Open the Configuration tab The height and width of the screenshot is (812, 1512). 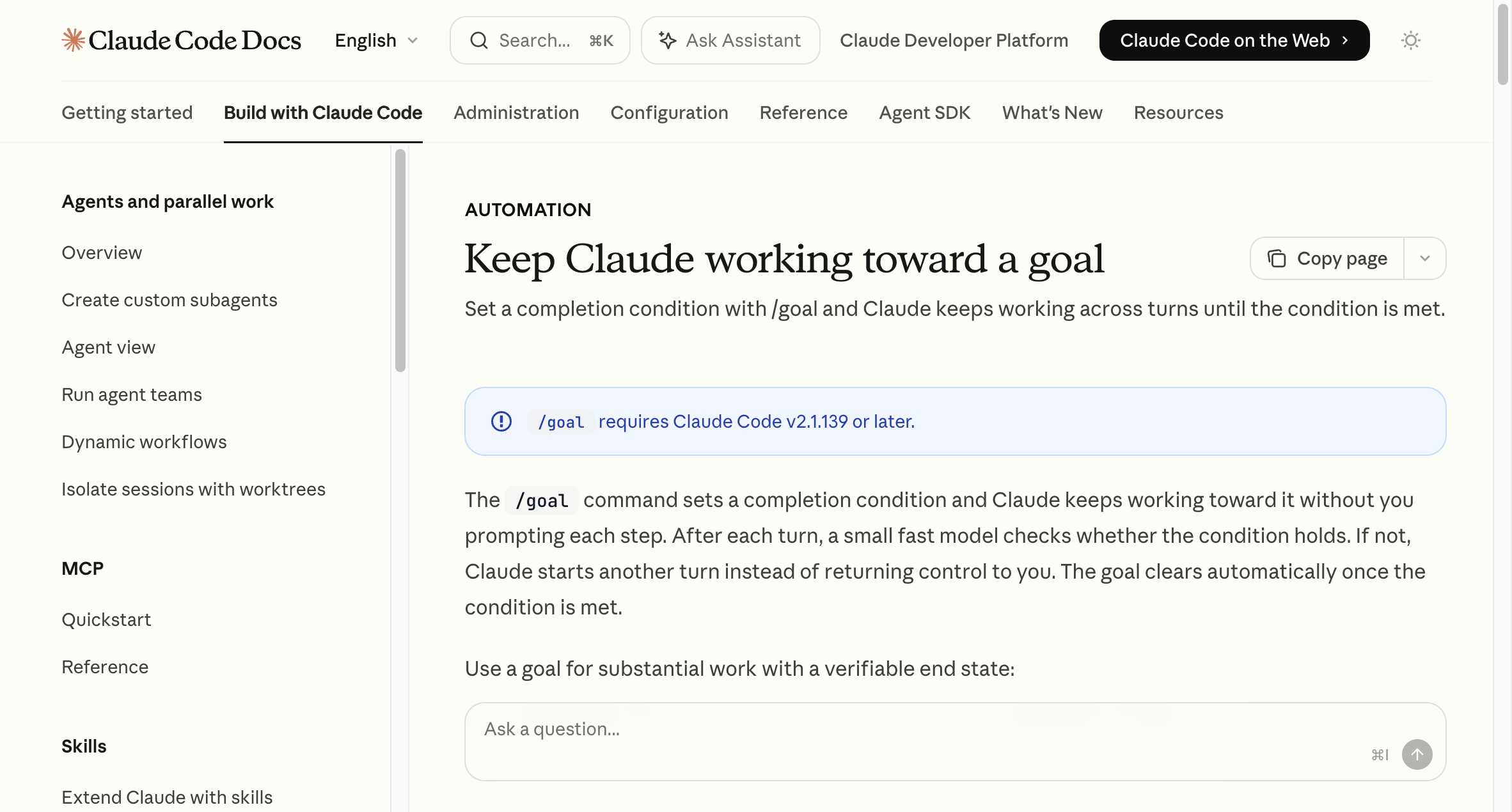tap(669, 113)
